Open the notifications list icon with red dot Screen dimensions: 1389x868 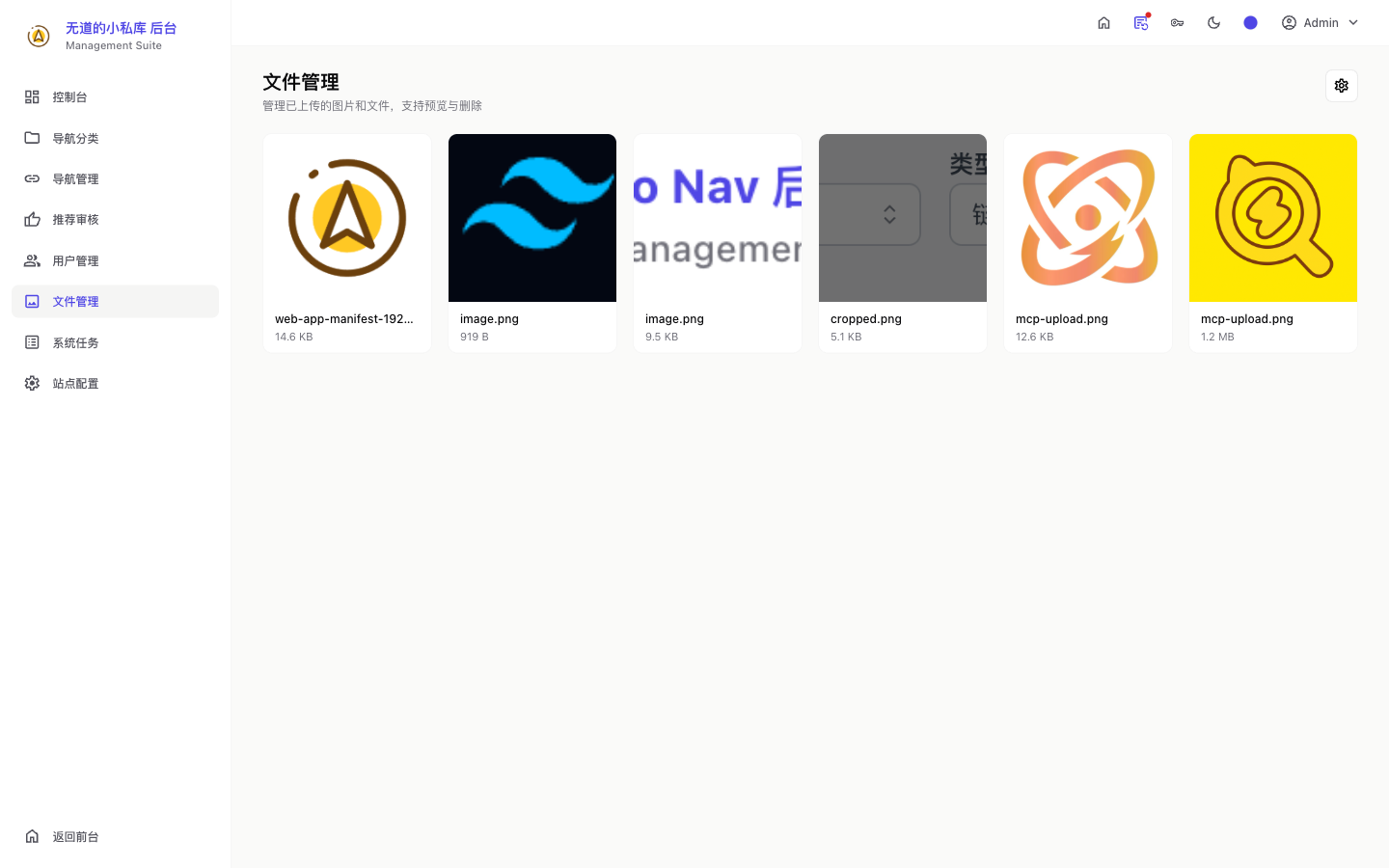click(1141, 23)
